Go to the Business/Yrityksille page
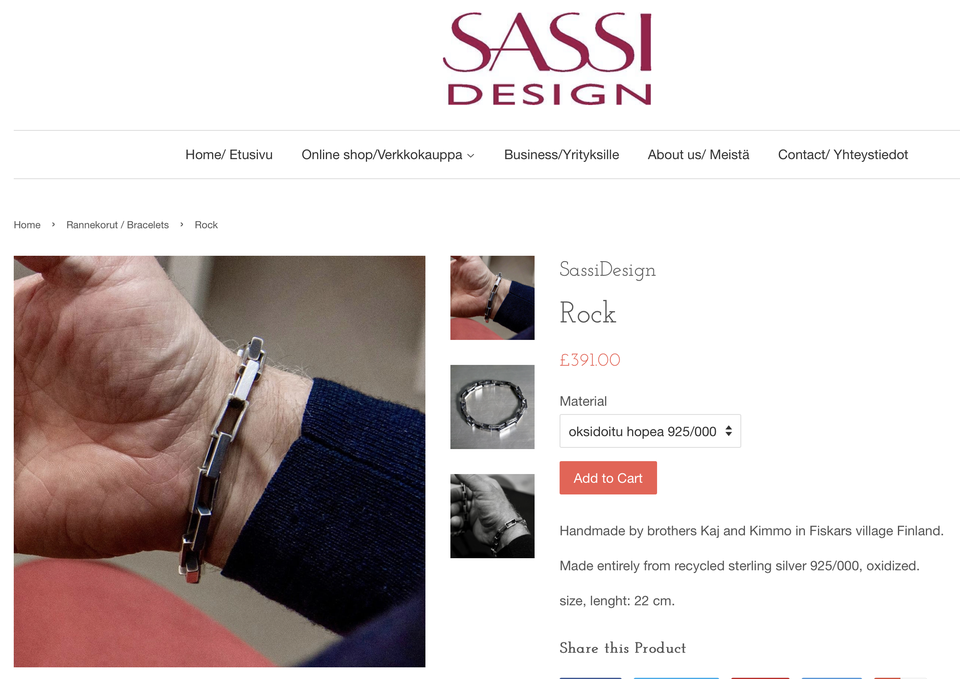The width and height of the screenshot is (960, 679). (561, 155)
